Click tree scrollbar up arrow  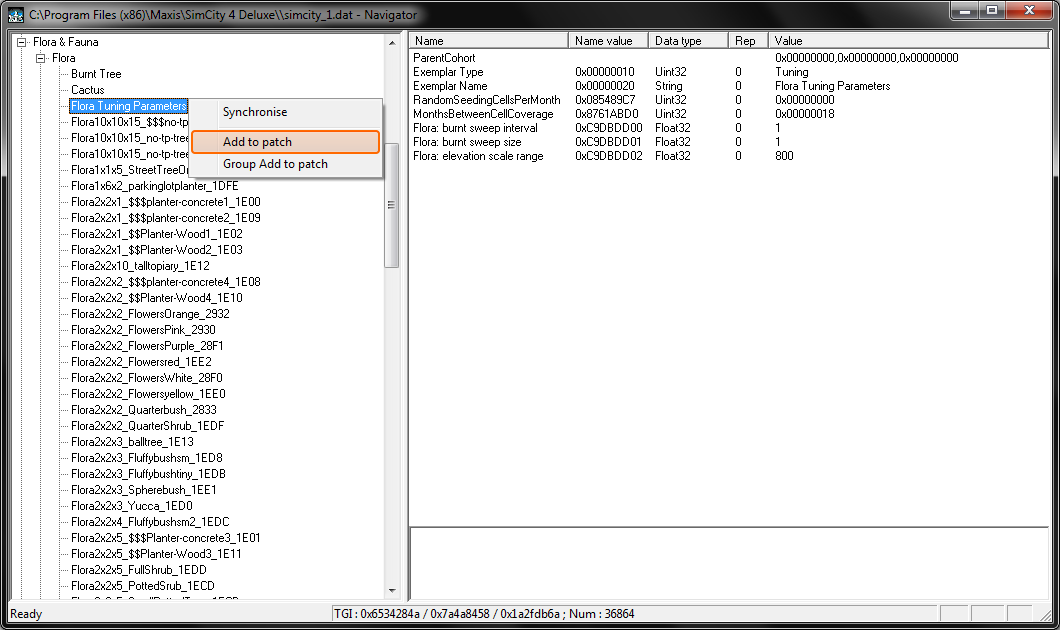pyautogui.click(x=392, y=43)
